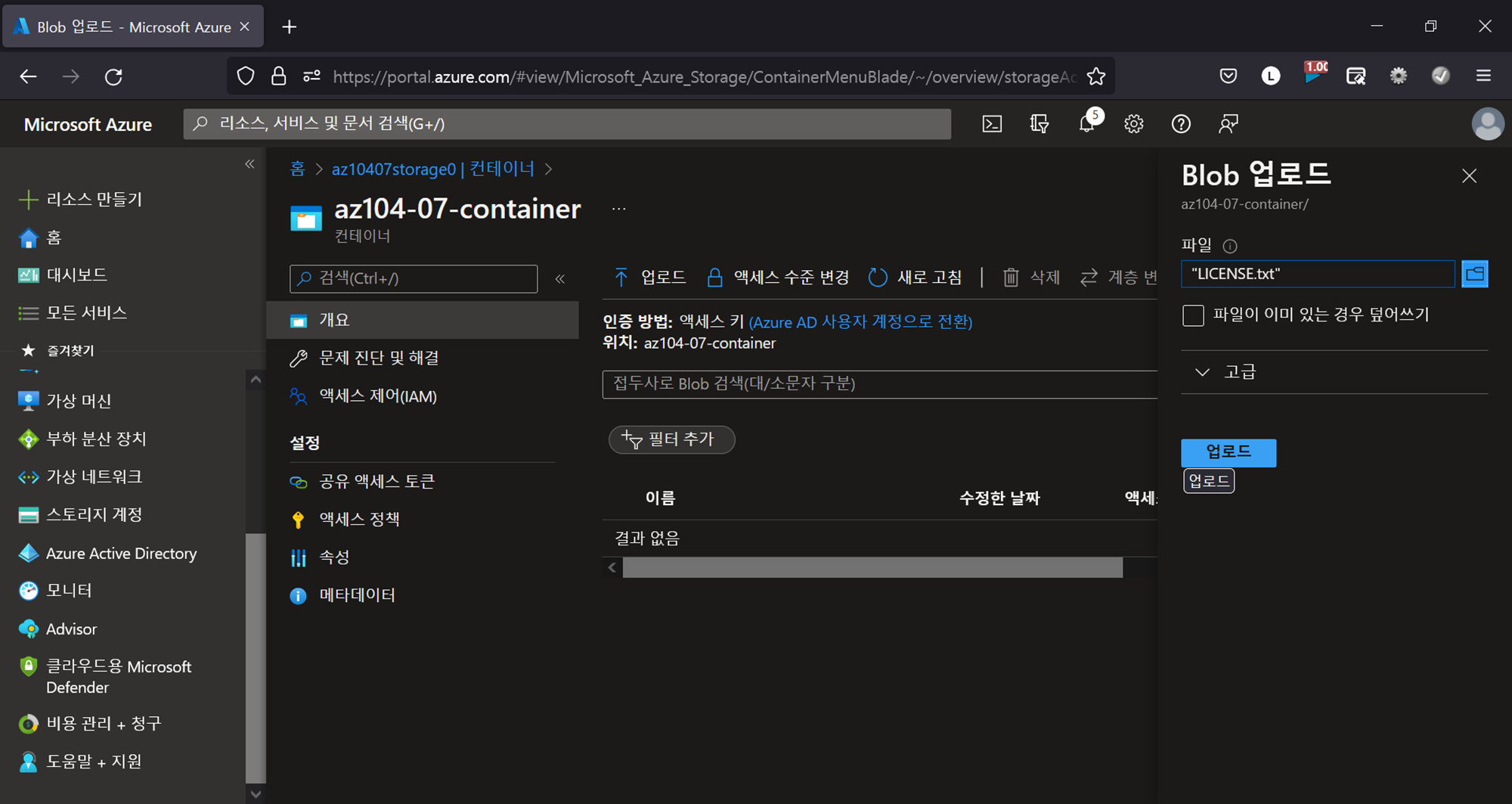Collapse the left portal sidebar

[249, 164]
